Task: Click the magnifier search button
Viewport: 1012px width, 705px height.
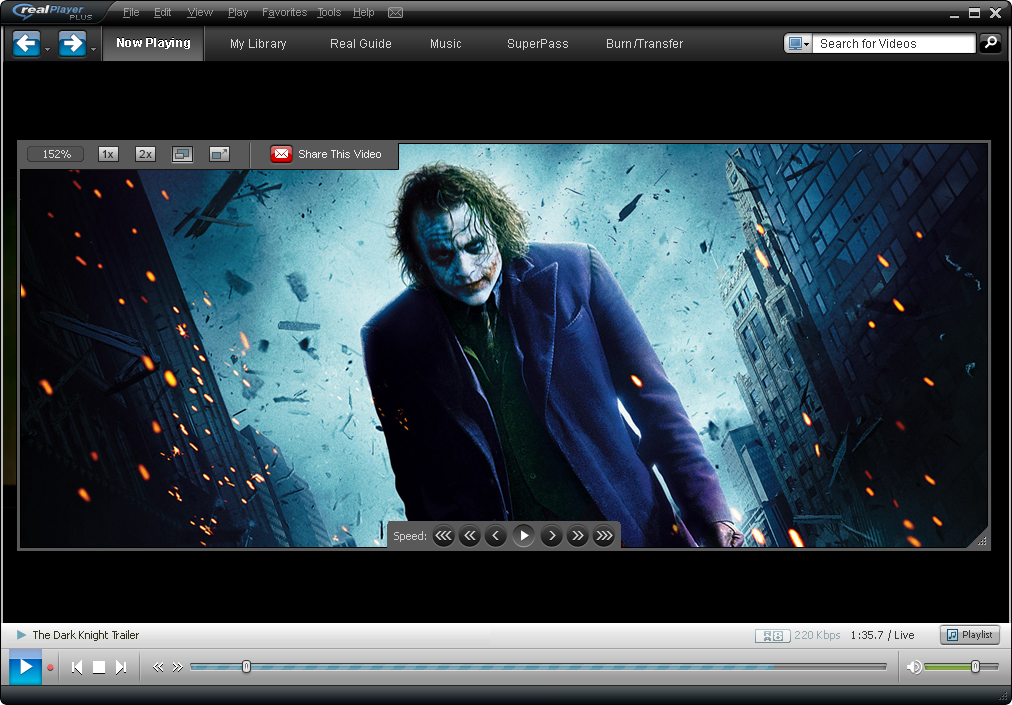Action: 990,43
